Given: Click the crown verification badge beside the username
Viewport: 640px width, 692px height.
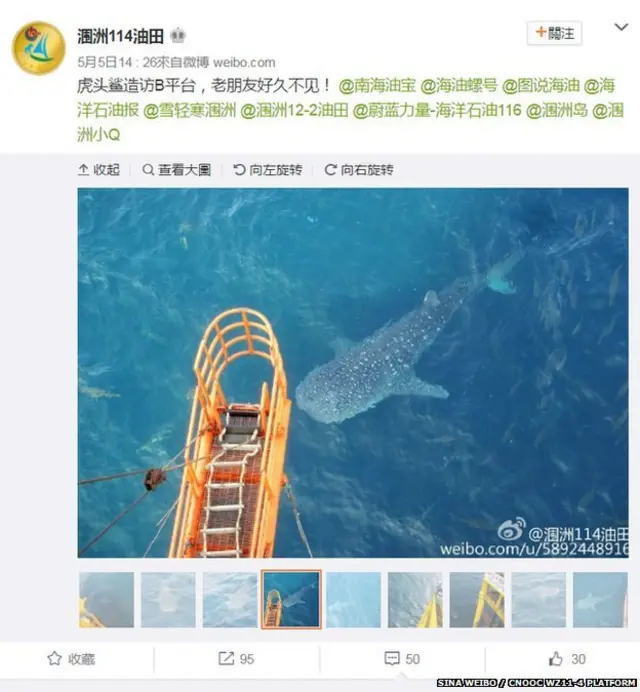Looking at the screenshot, I should click(x=177, y=35).
